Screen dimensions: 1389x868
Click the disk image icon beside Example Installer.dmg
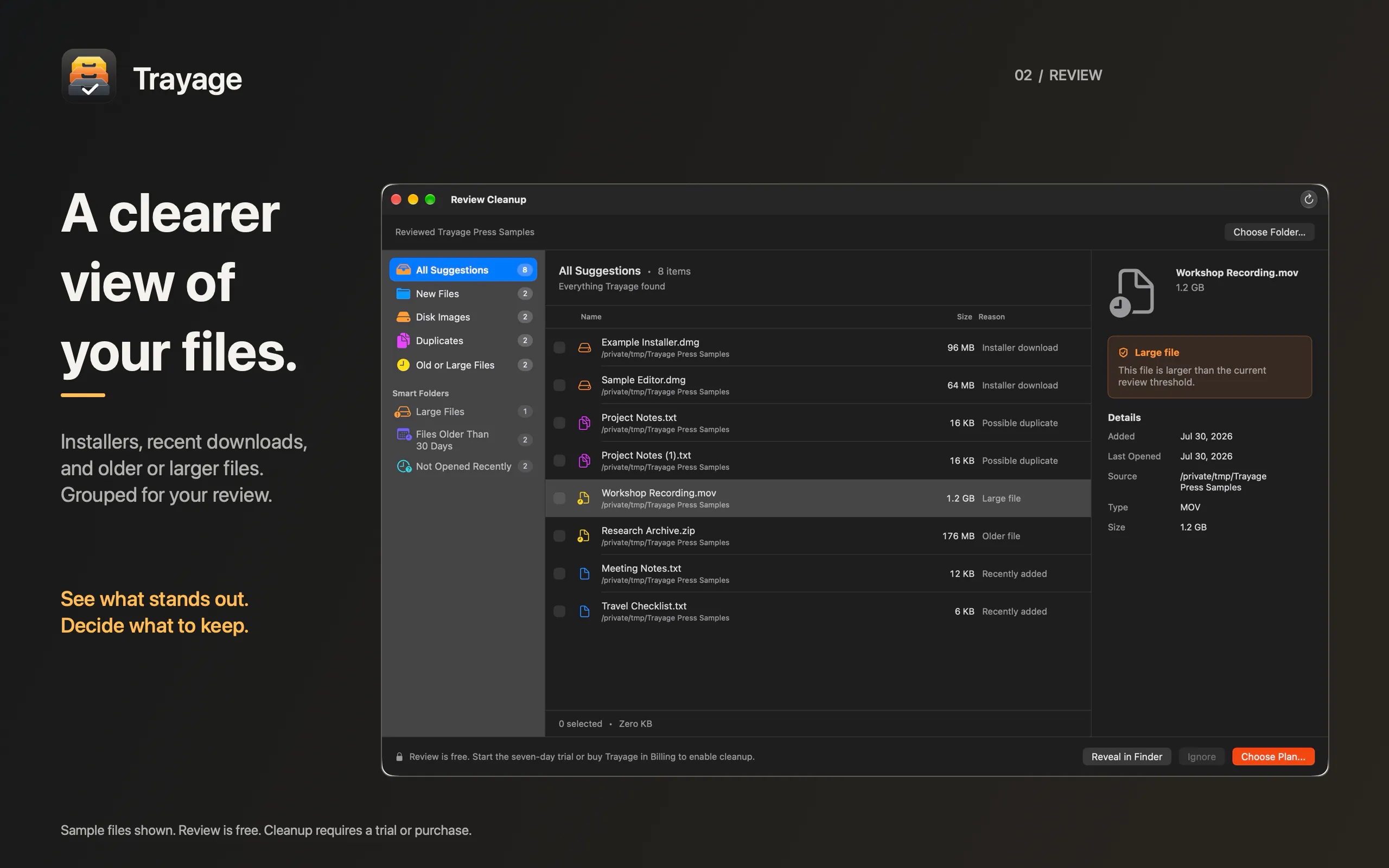584,347
